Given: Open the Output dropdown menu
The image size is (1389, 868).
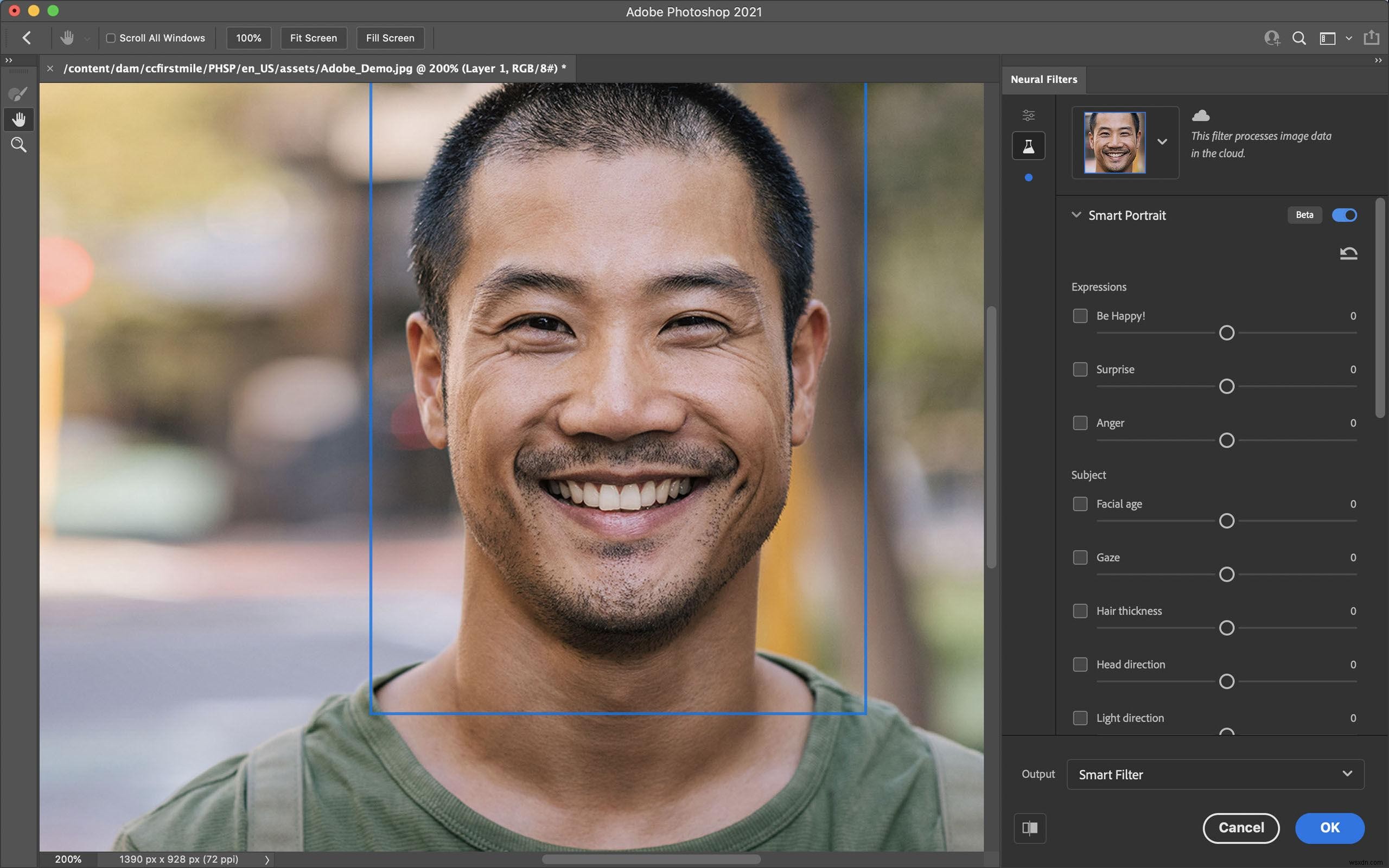Looking at the screenshot, I should pyautogui.click(x=1214, y=774).
